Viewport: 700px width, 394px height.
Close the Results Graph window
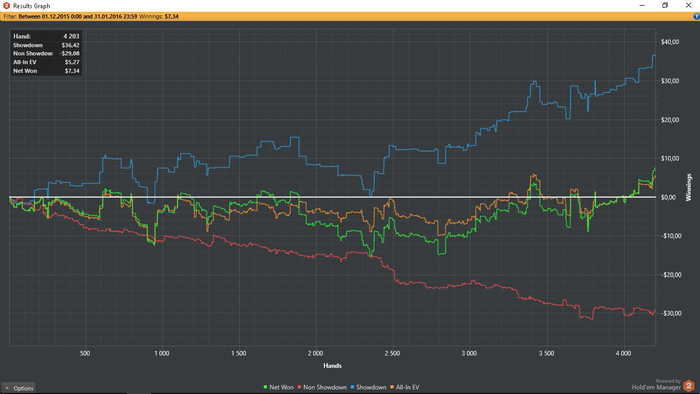pyautogui.click(x=688, y=5)
